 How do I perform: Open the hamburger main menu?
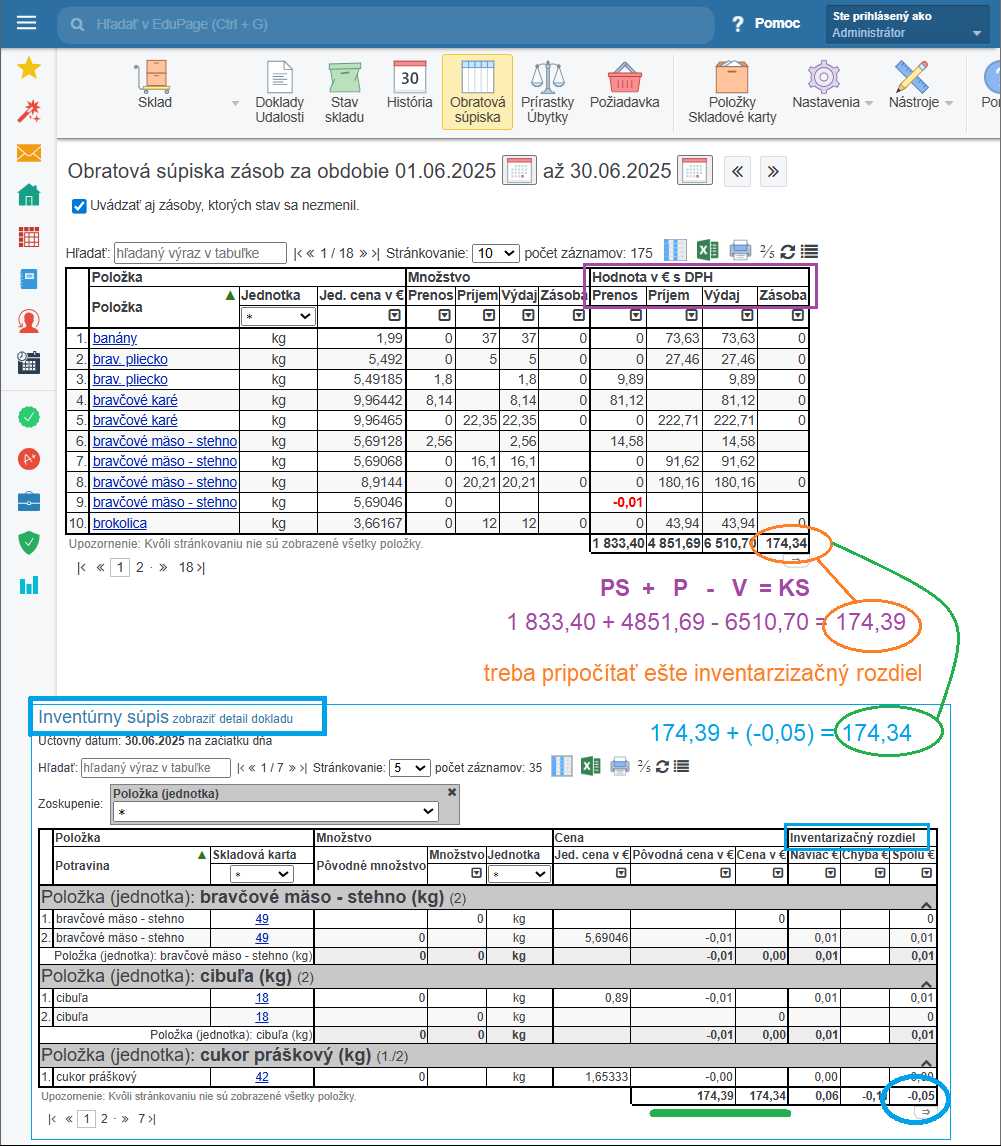[x=26, y=23]
